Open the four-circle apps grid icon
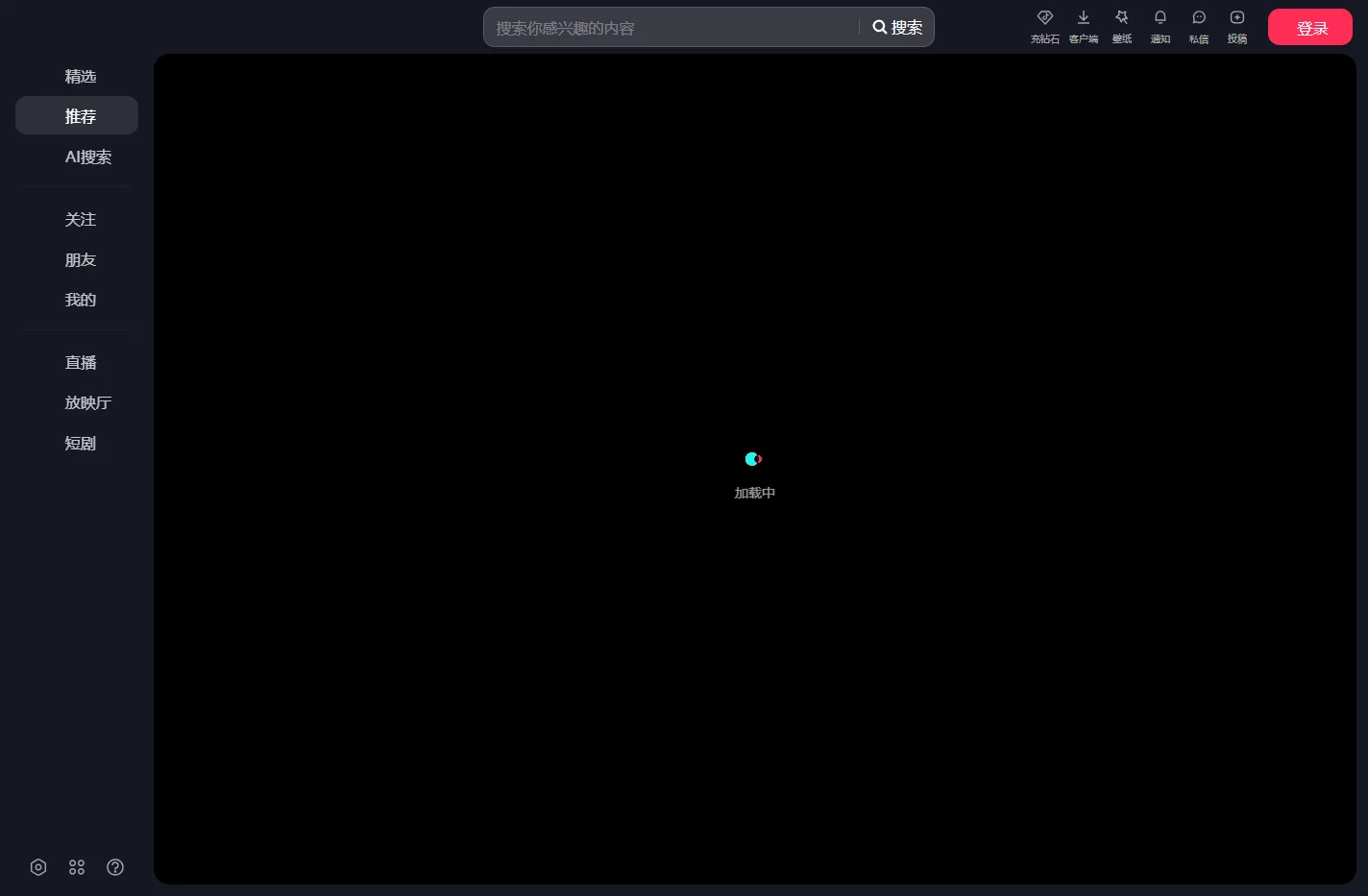This screenshot has height=896, width=1368. click(x=77, y=867)
